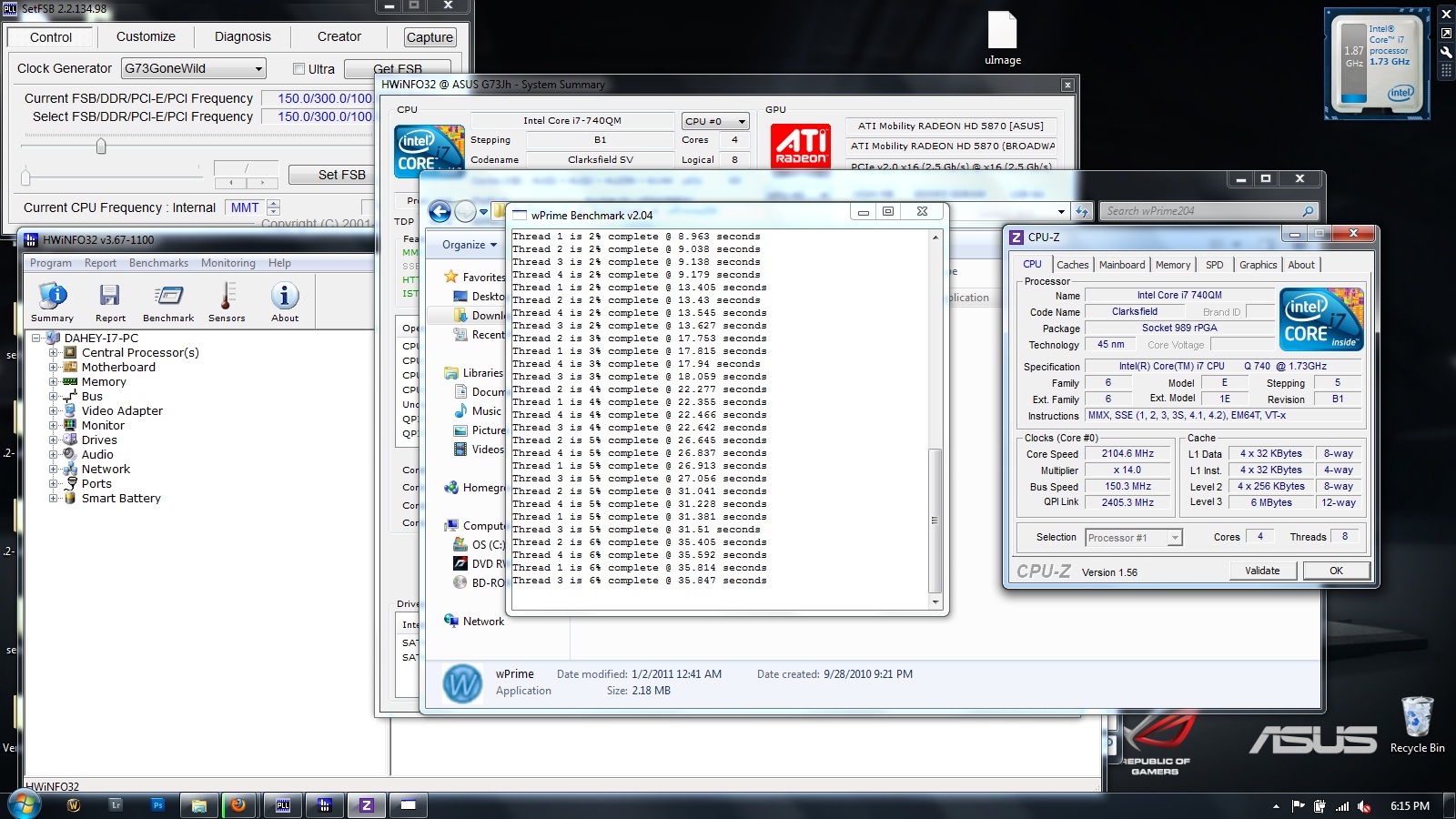
Task: Open the Caches tab in CPU-Z
Action: click(x=1072, y=265)
